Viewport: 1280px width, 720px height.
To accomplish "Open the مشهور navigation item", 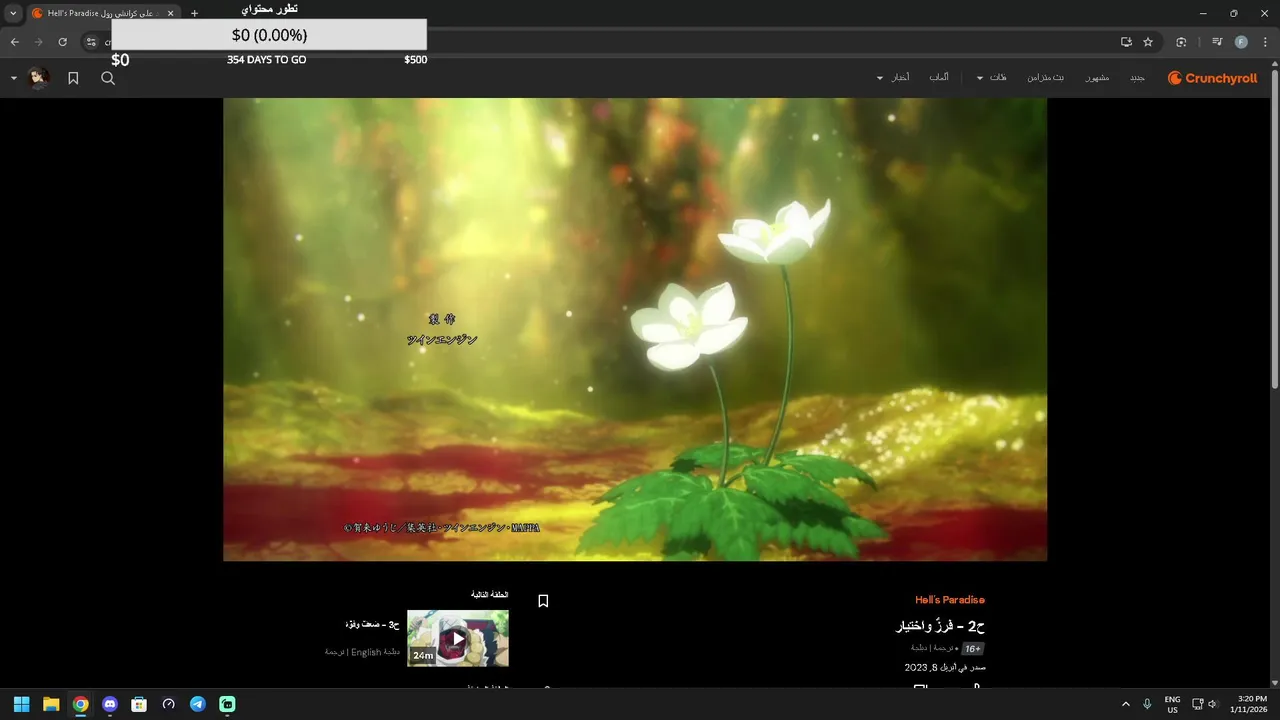I will [1097, 78].
